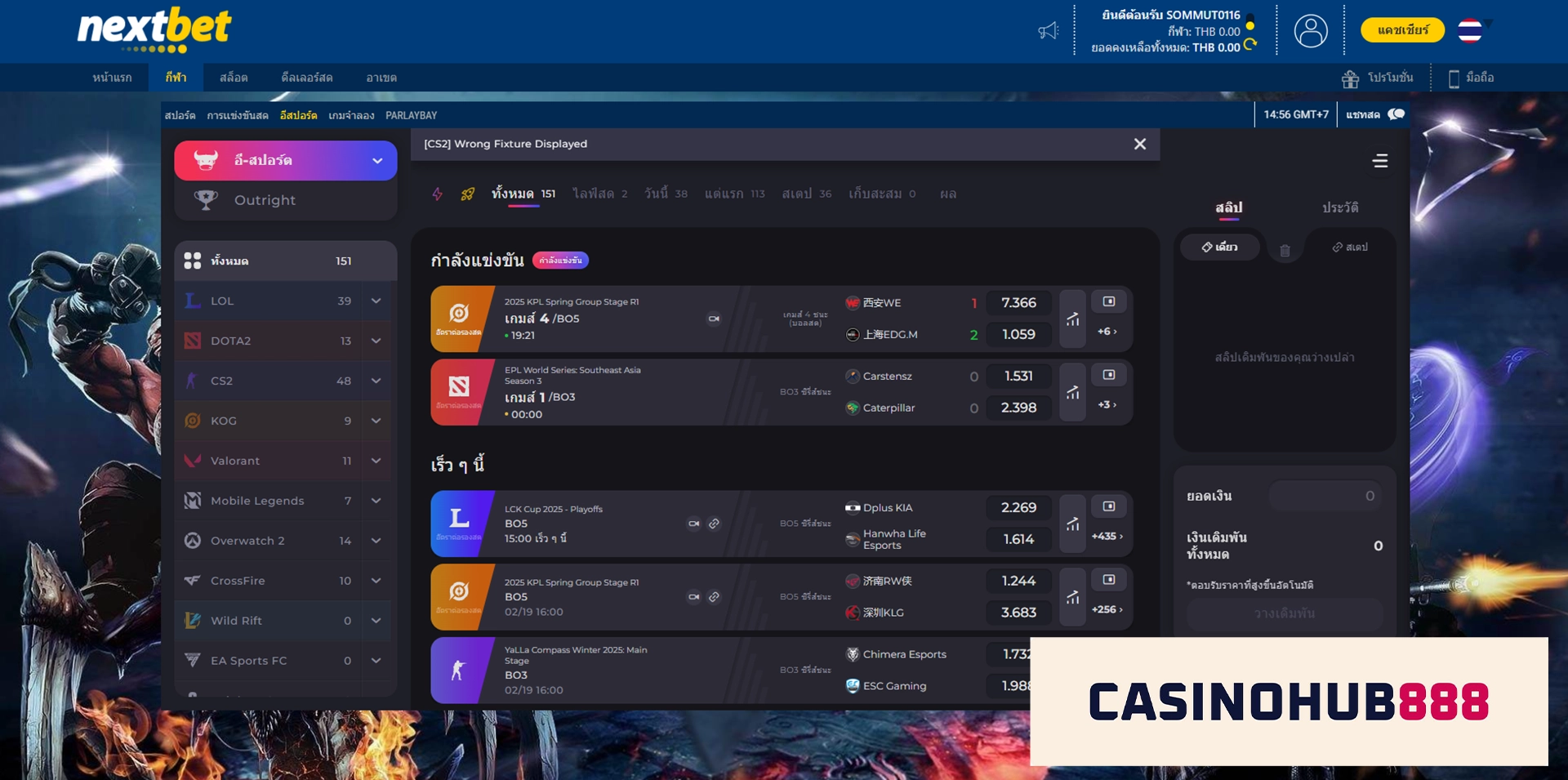
Task: Expand the CrossFire category chevron
Action: [x=376, y=581]
